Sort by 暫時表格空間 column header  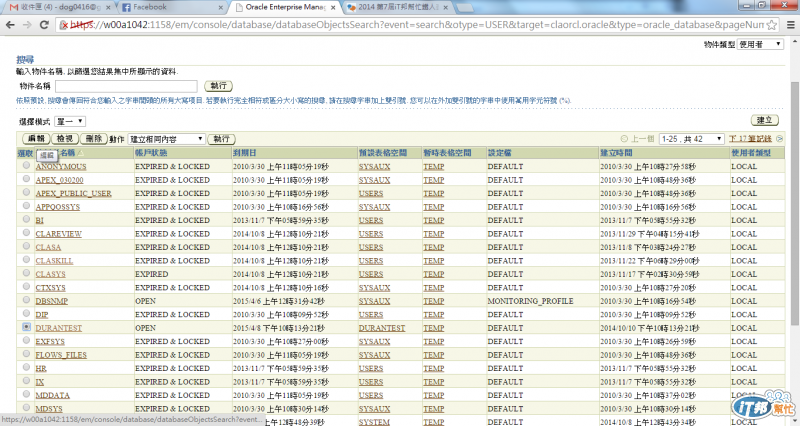[447, 153]
